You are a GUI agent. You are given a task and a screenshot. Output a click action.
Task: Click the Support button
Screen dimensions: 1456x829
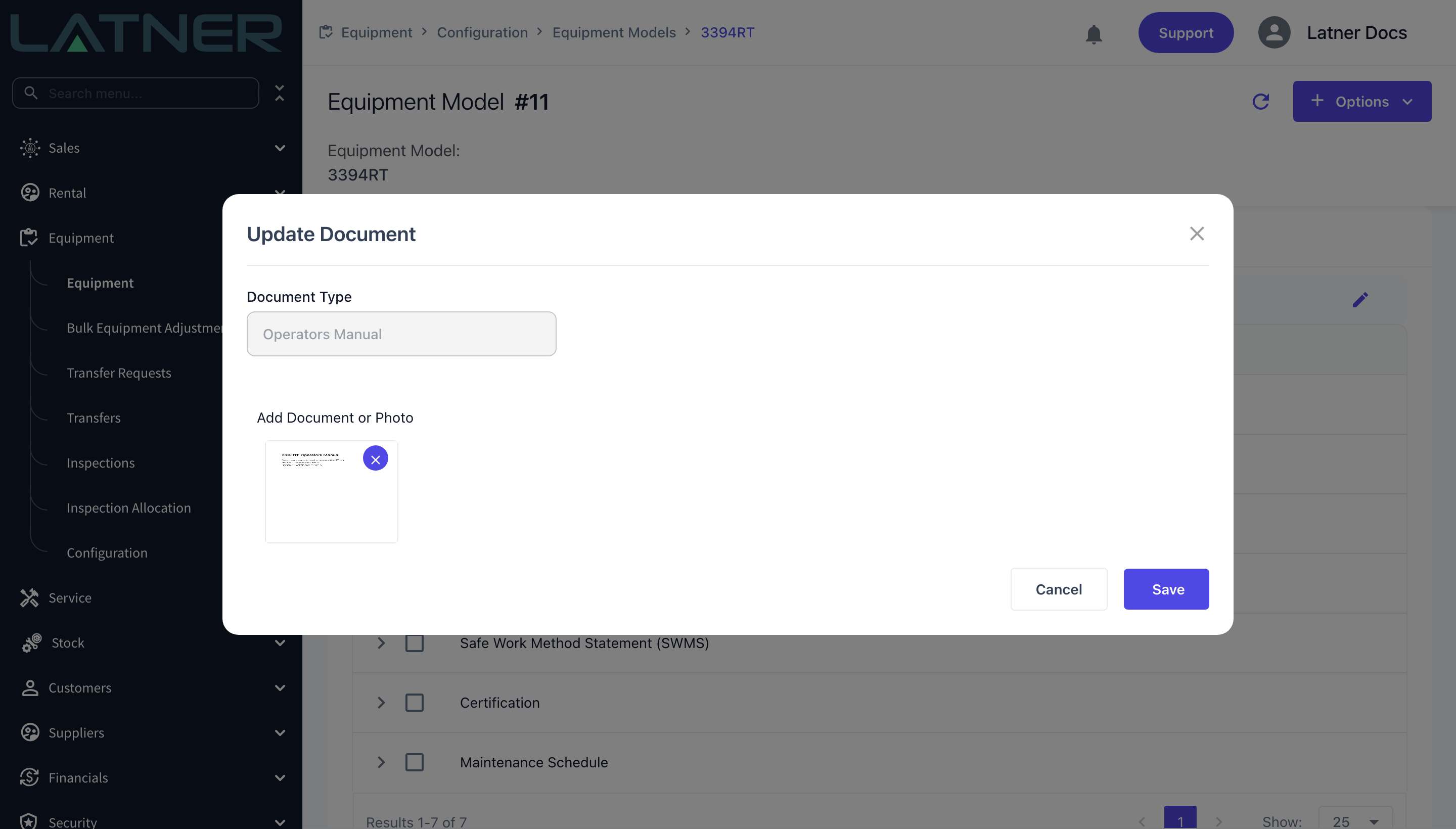click(x=1186, y=32)
